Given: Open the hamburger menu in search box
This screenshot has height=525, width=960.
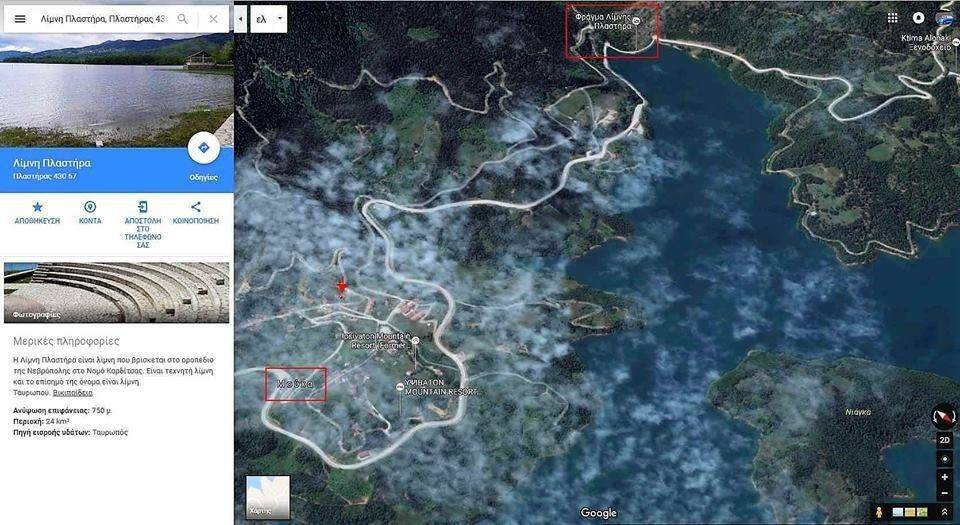Looking at the screenshot, I should 20,19.
